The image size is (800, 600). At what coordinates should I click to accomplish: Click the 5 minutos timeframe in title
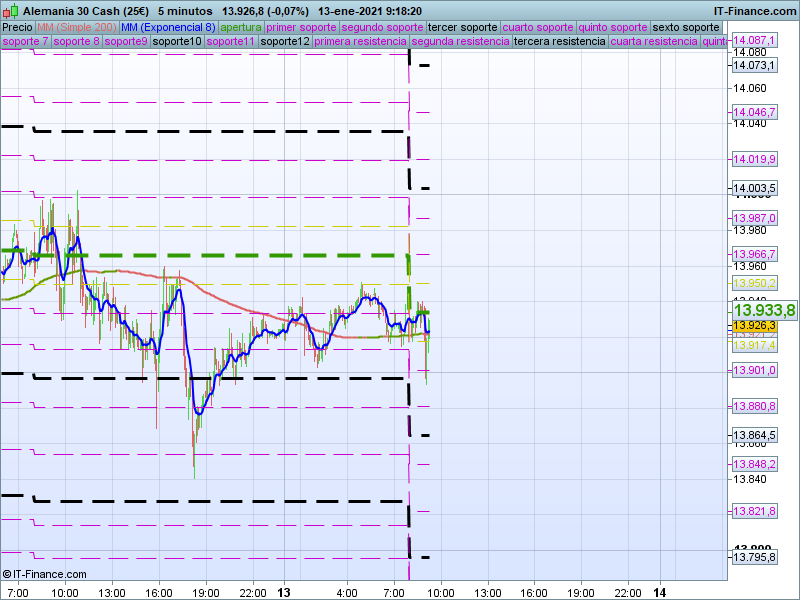(186, 9)
